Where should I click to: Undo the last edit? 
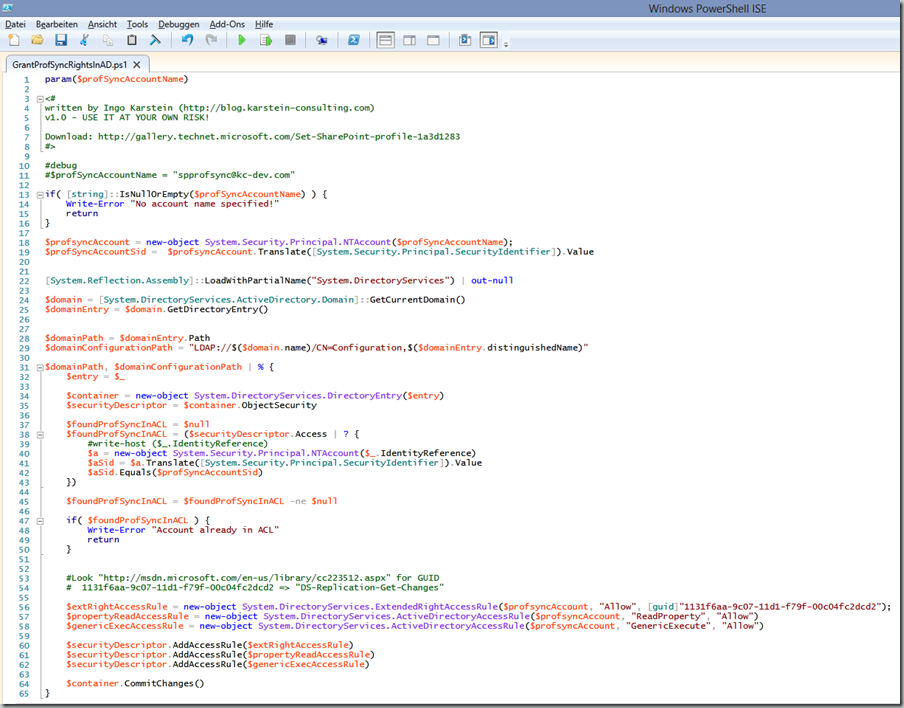(187, 40)
